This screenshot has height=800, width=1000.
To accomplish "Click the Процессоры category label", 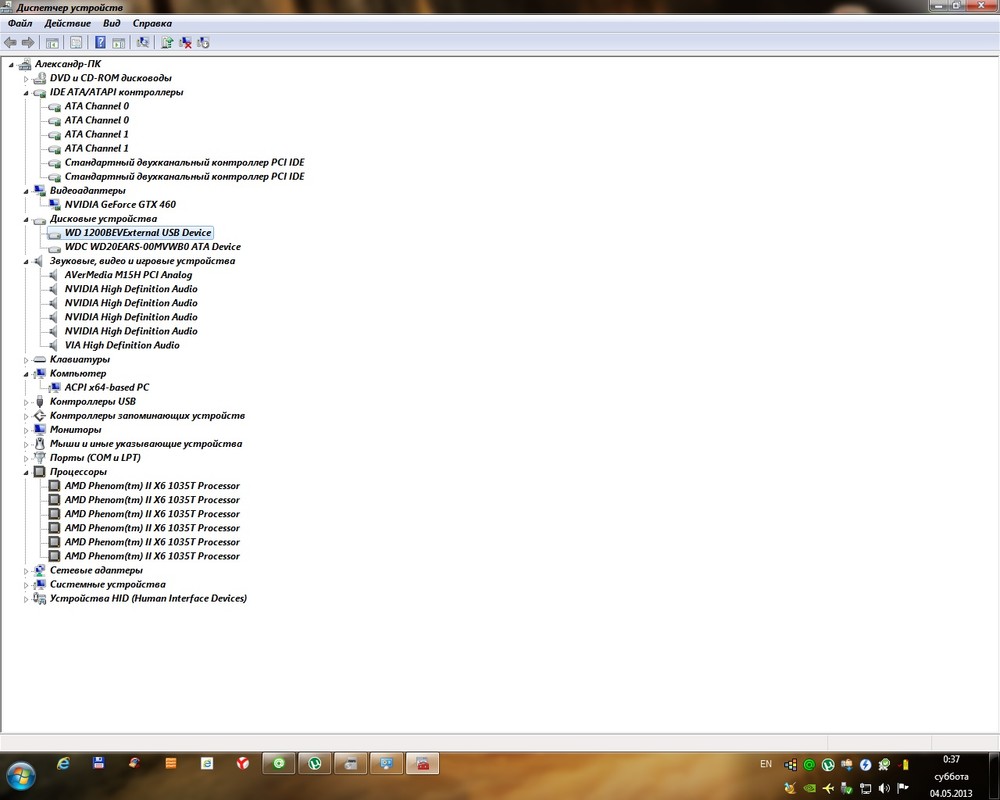I will point(78,471).
